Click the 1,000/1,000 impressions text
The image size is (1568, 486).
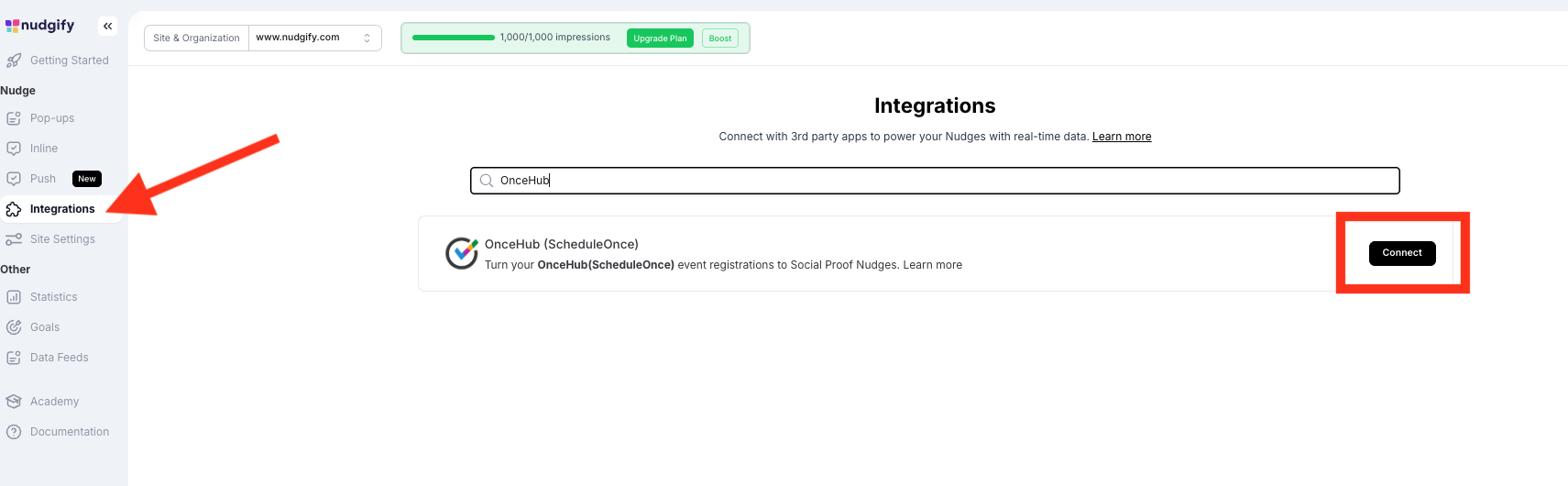tap(555, 38)
